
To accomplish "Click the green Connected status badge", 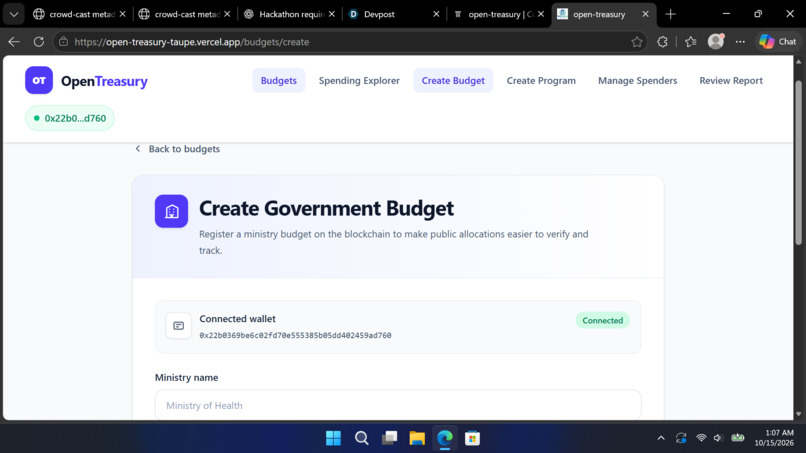I will click(x=602, y=320).
